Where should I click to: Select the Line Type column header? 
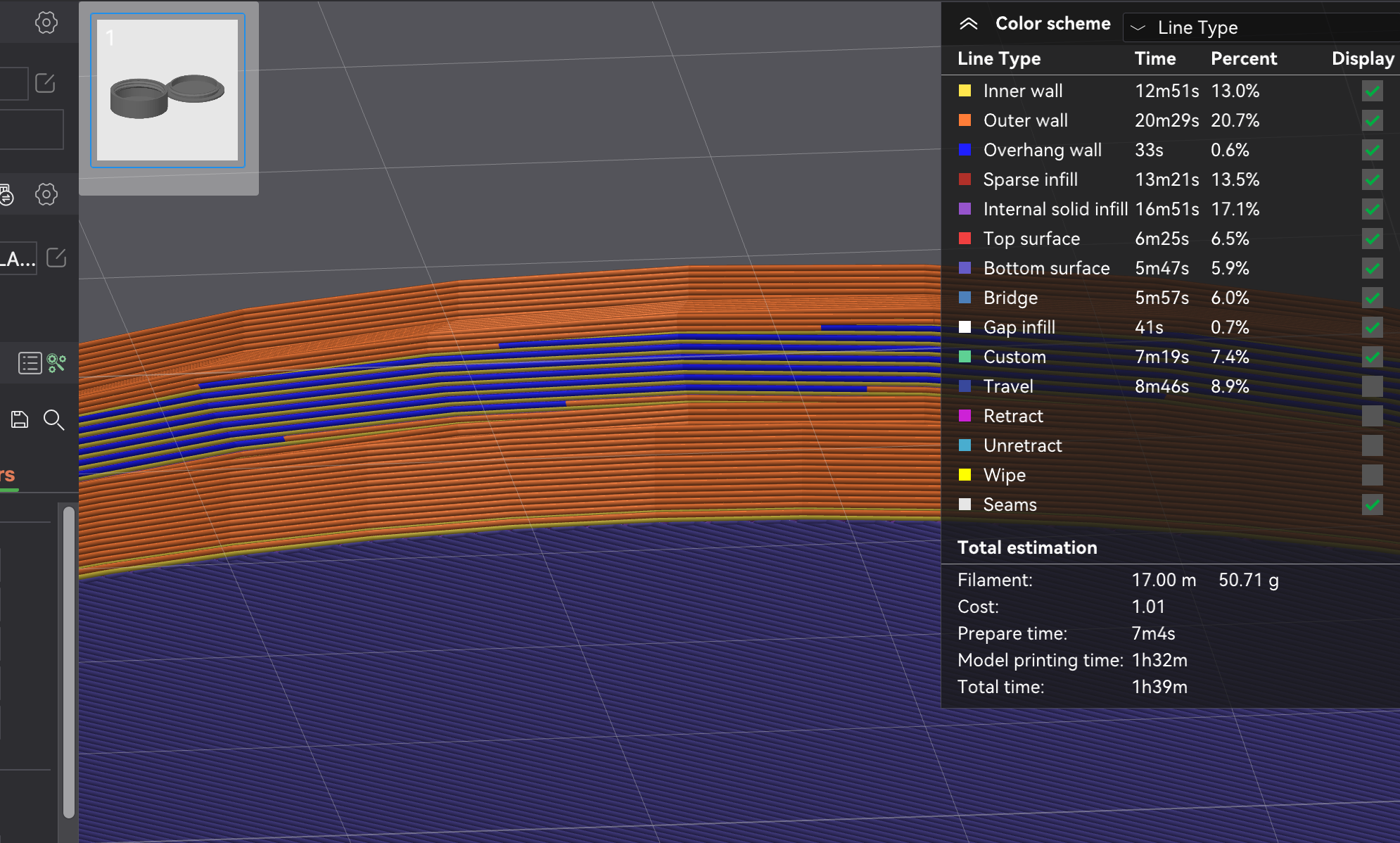point(998,58)
